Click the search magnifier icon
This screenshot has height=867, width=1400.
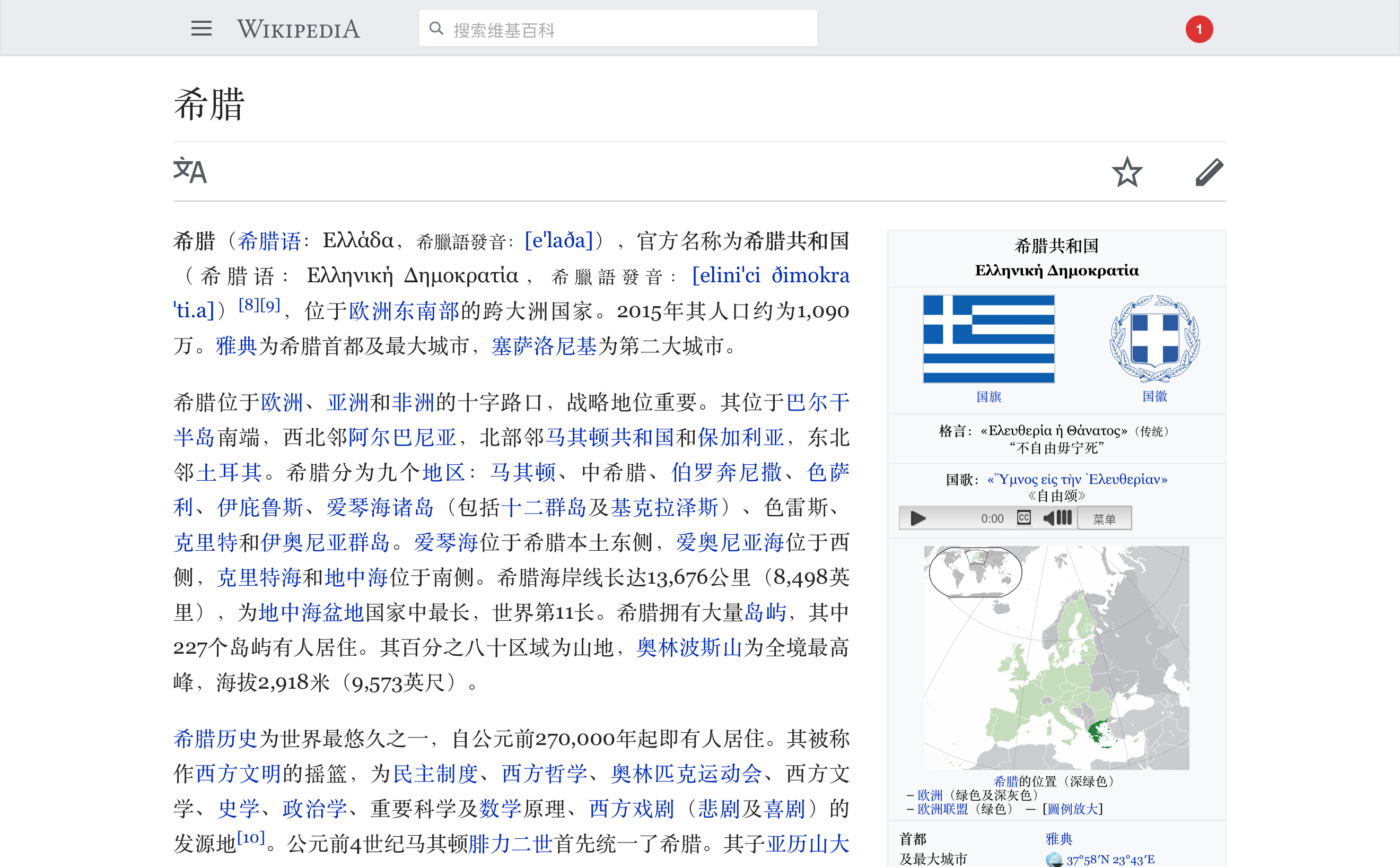pyautogui.click(x=436, y=29)
